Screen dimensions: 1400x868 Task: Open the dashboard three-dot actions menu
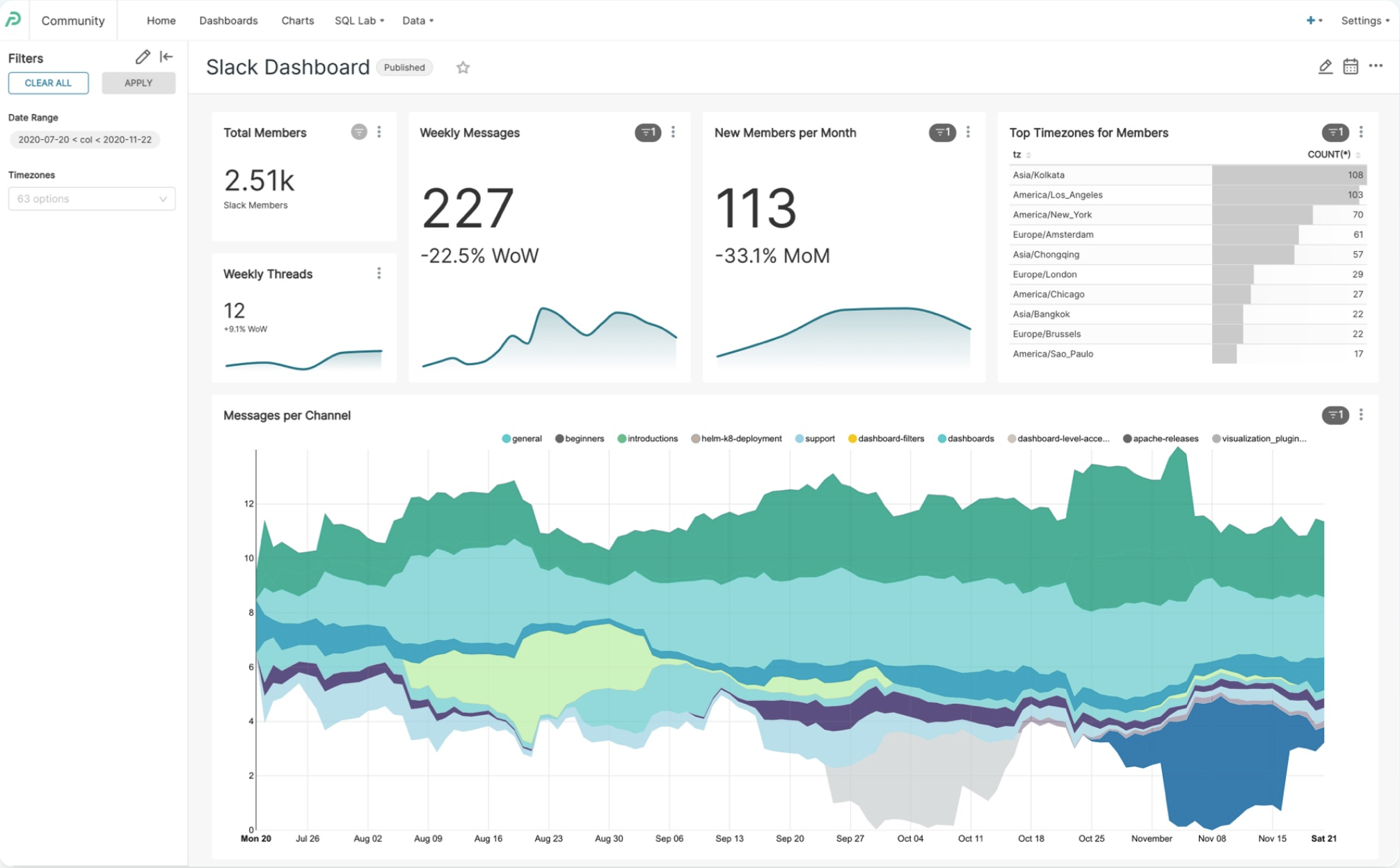tap(1376, 66)
